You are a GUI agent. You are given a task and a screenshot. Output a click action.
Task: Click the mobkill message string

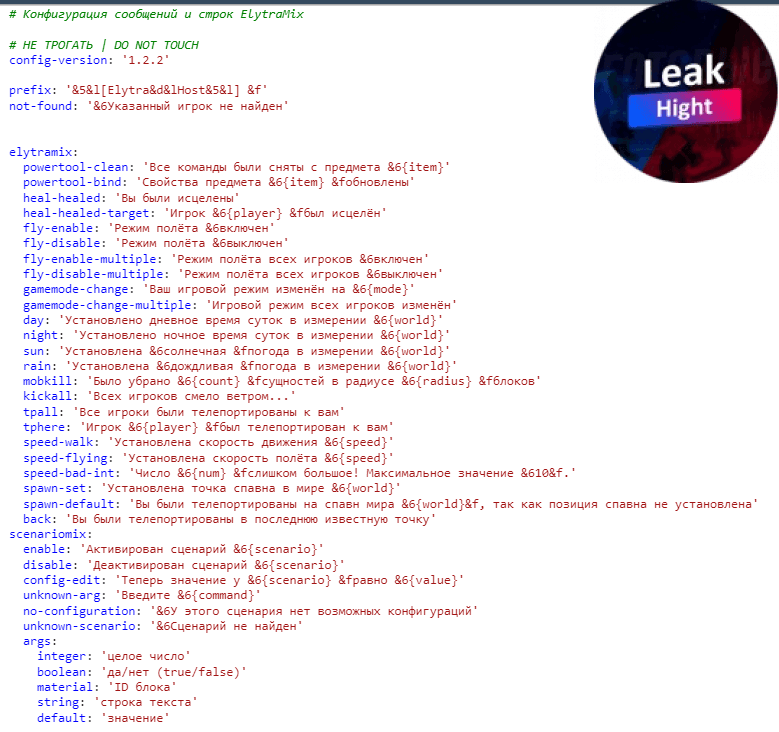pyautogui.click(x=314, y=381)
